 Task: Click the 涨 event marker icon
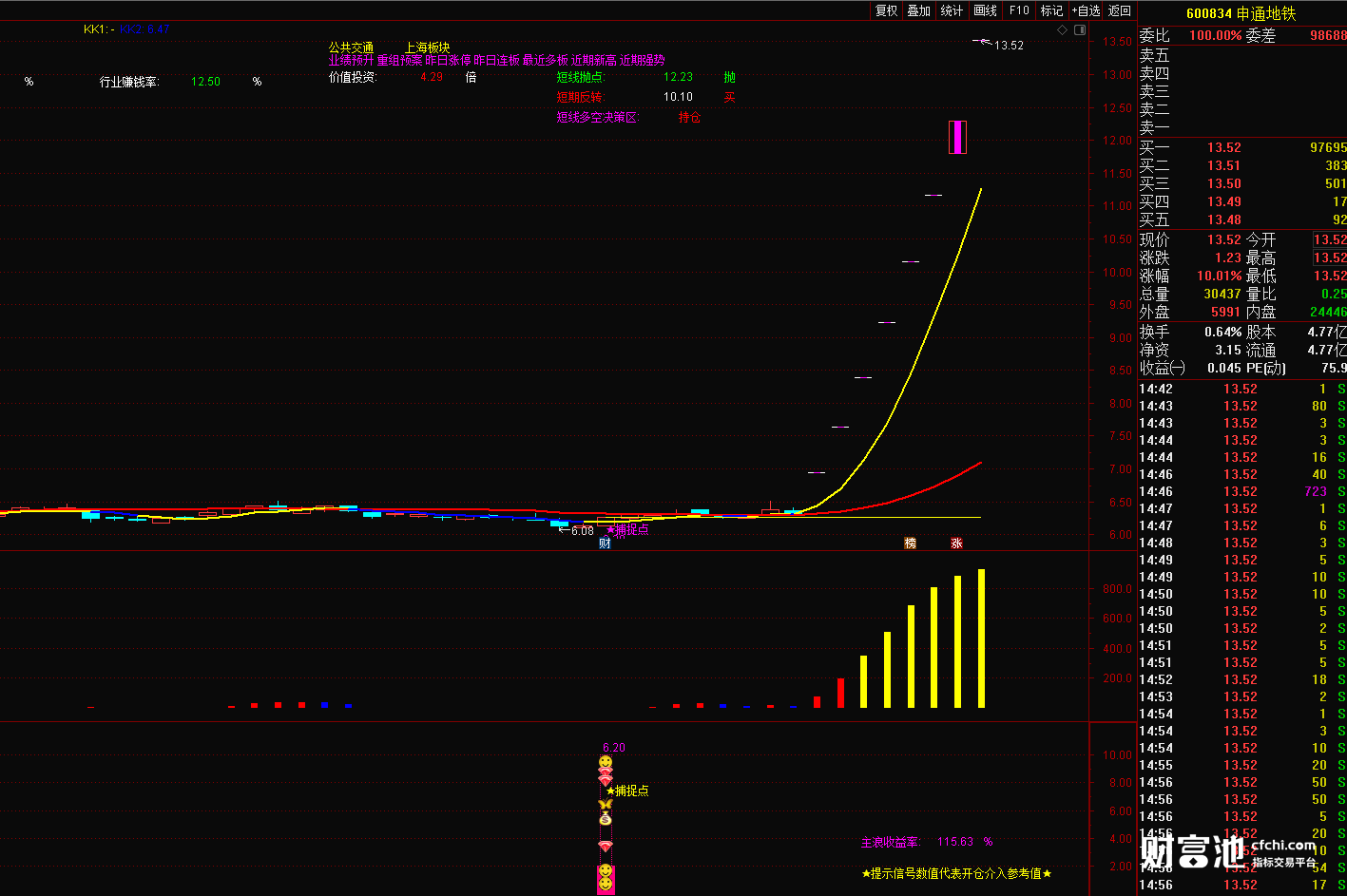point(956,543)
